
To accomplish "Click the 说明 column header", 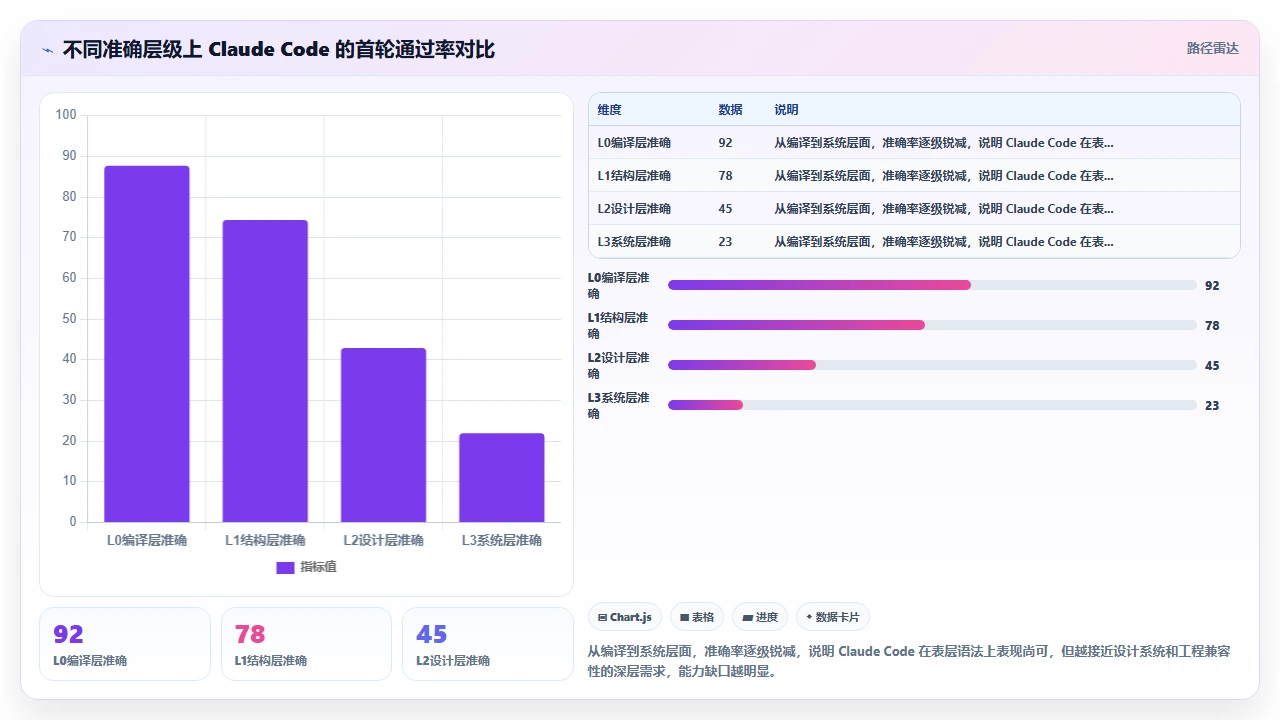I will click(786, 110).
